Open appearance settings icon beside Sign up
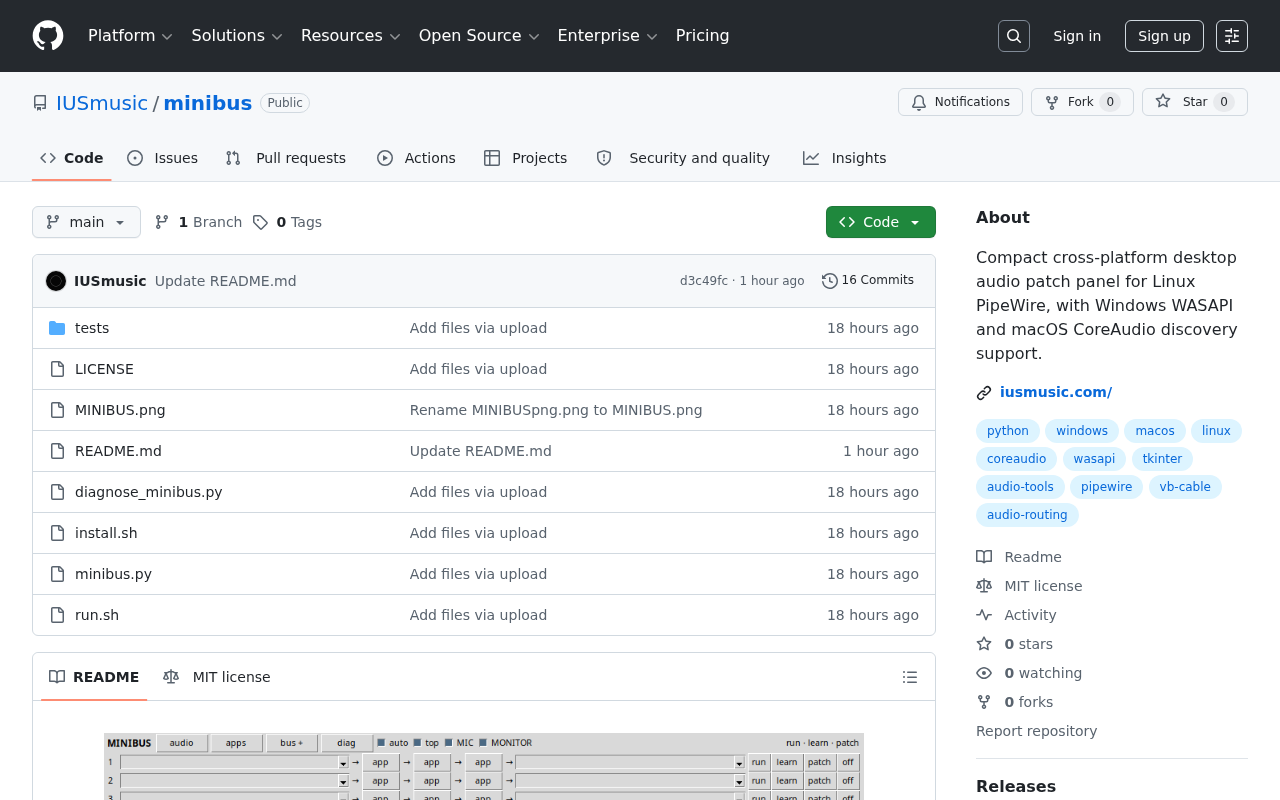 point(1232,36)
